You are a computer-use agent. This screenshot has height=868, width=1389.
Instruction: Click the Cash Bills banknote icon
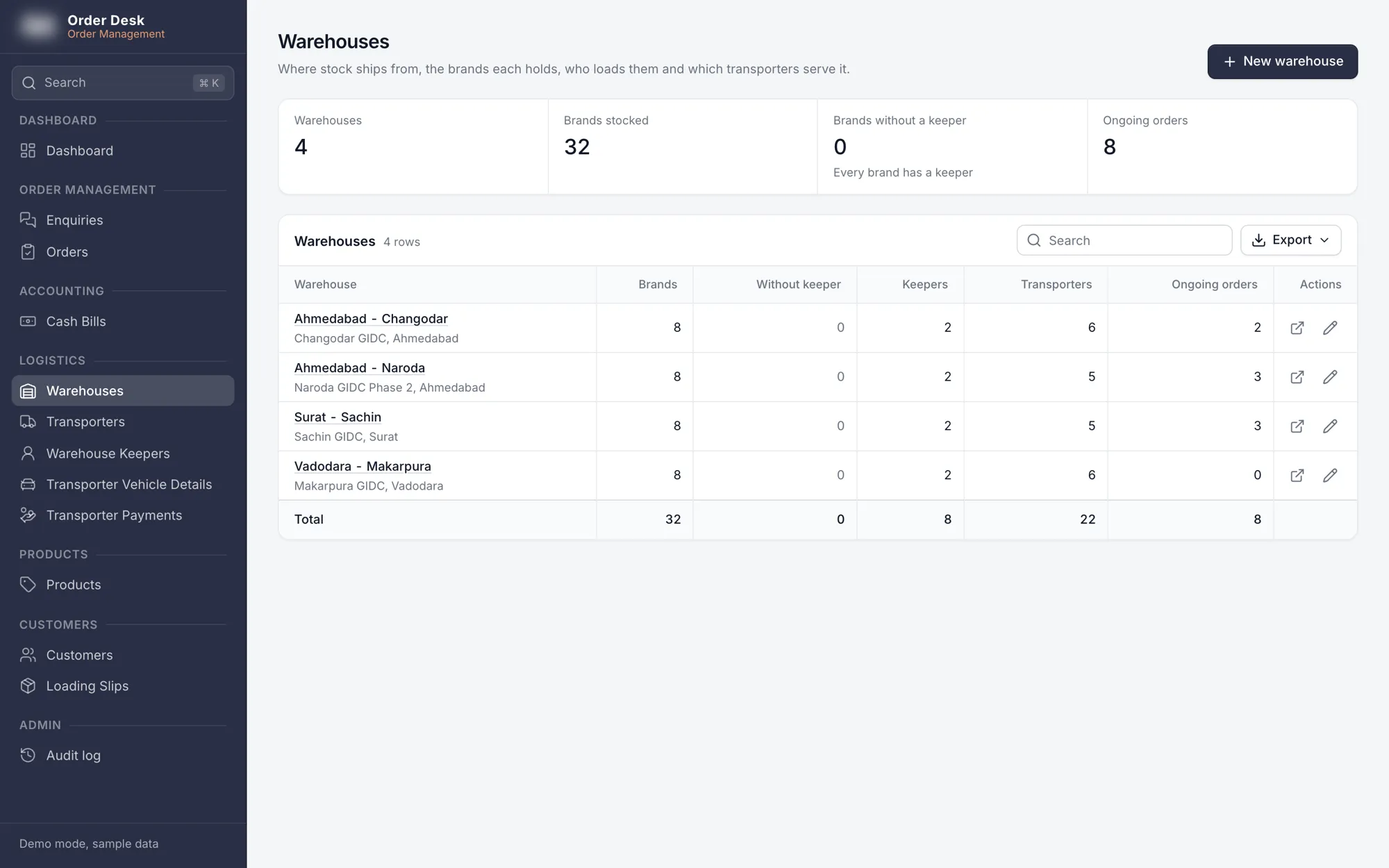pos(28,322)
